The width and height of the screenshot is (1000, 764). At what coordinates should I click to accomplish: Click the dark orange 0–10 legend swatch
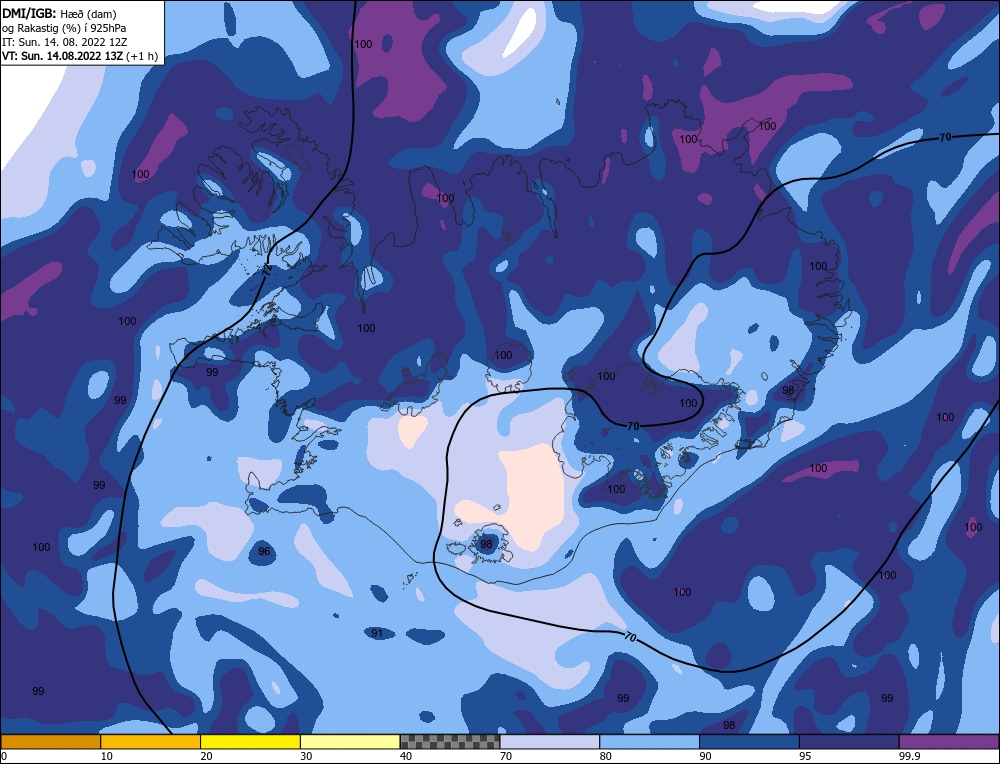[50, 742]
